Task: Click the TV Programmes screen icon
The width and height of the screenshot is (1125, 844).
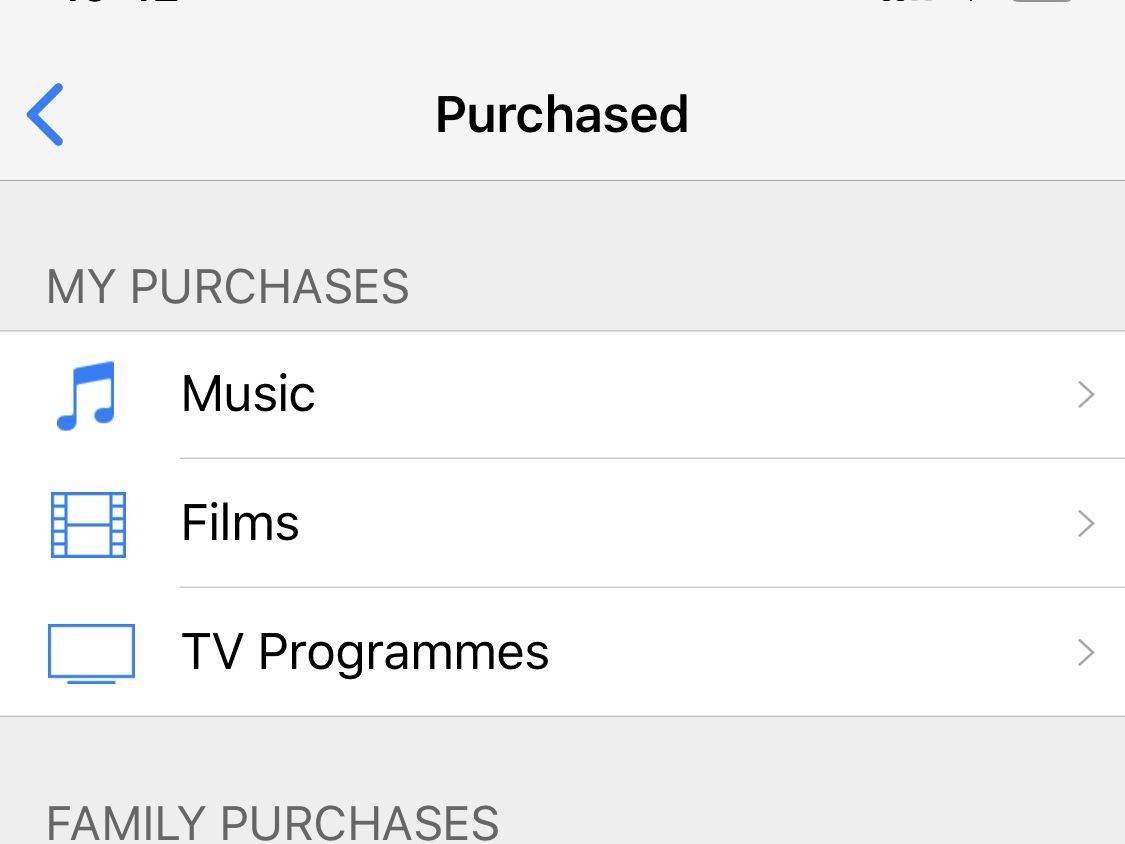Action: click(91, 653)
